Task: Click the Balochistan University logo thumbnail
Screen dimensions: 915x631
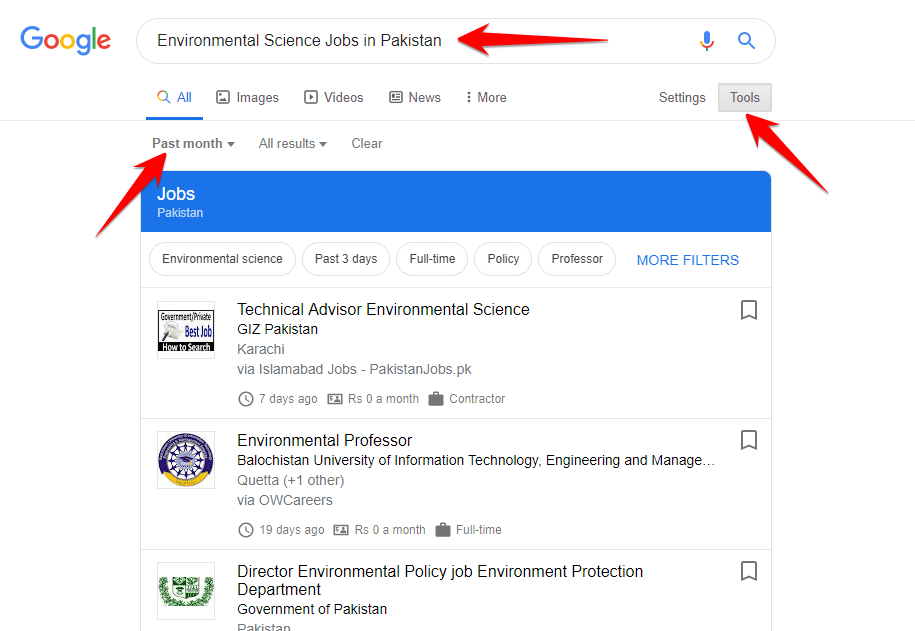Action: tap(186, 460)
